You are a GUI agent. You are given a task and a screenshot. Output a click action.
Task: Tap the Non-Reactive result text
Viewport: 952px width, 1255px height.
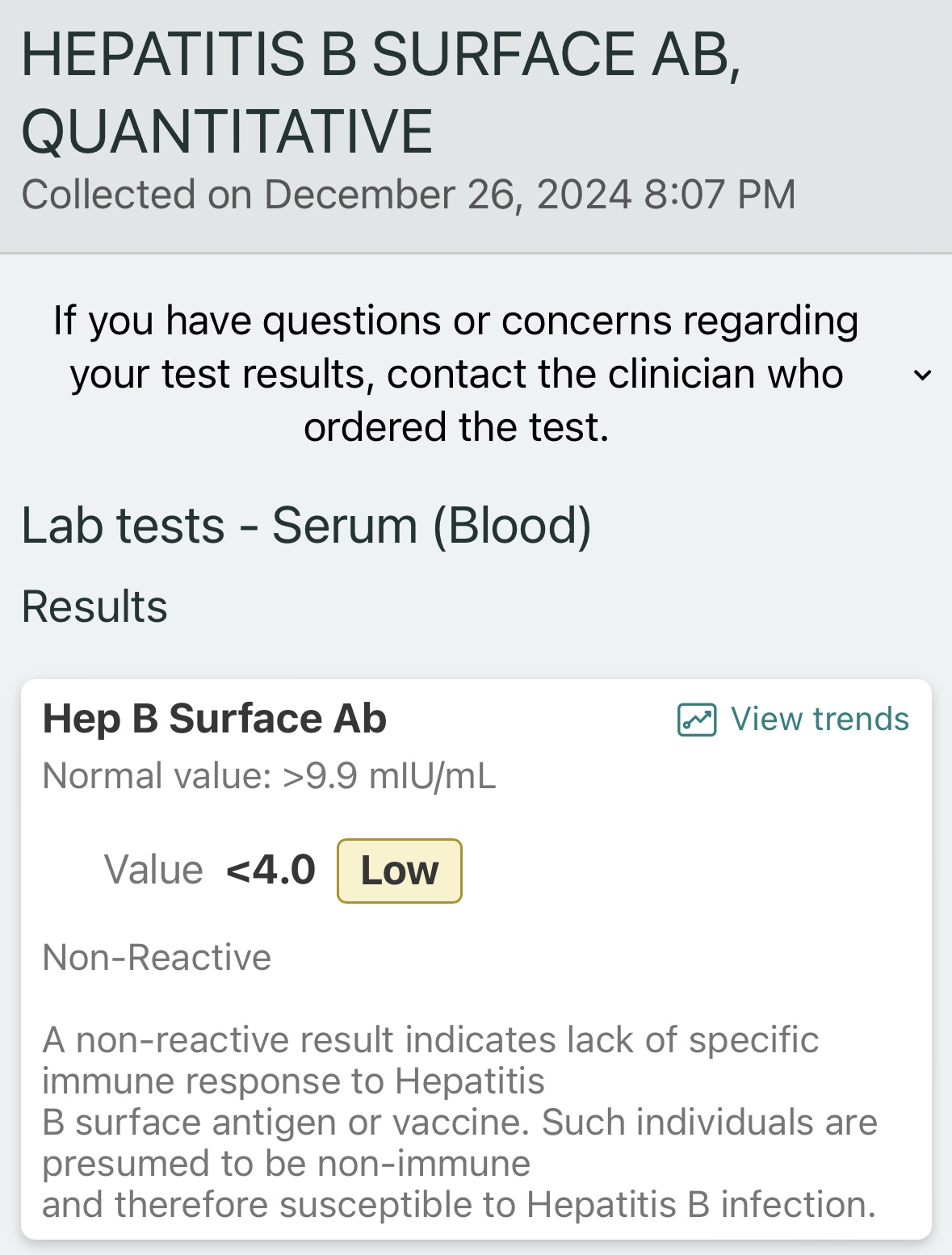[x=157, y=957]
